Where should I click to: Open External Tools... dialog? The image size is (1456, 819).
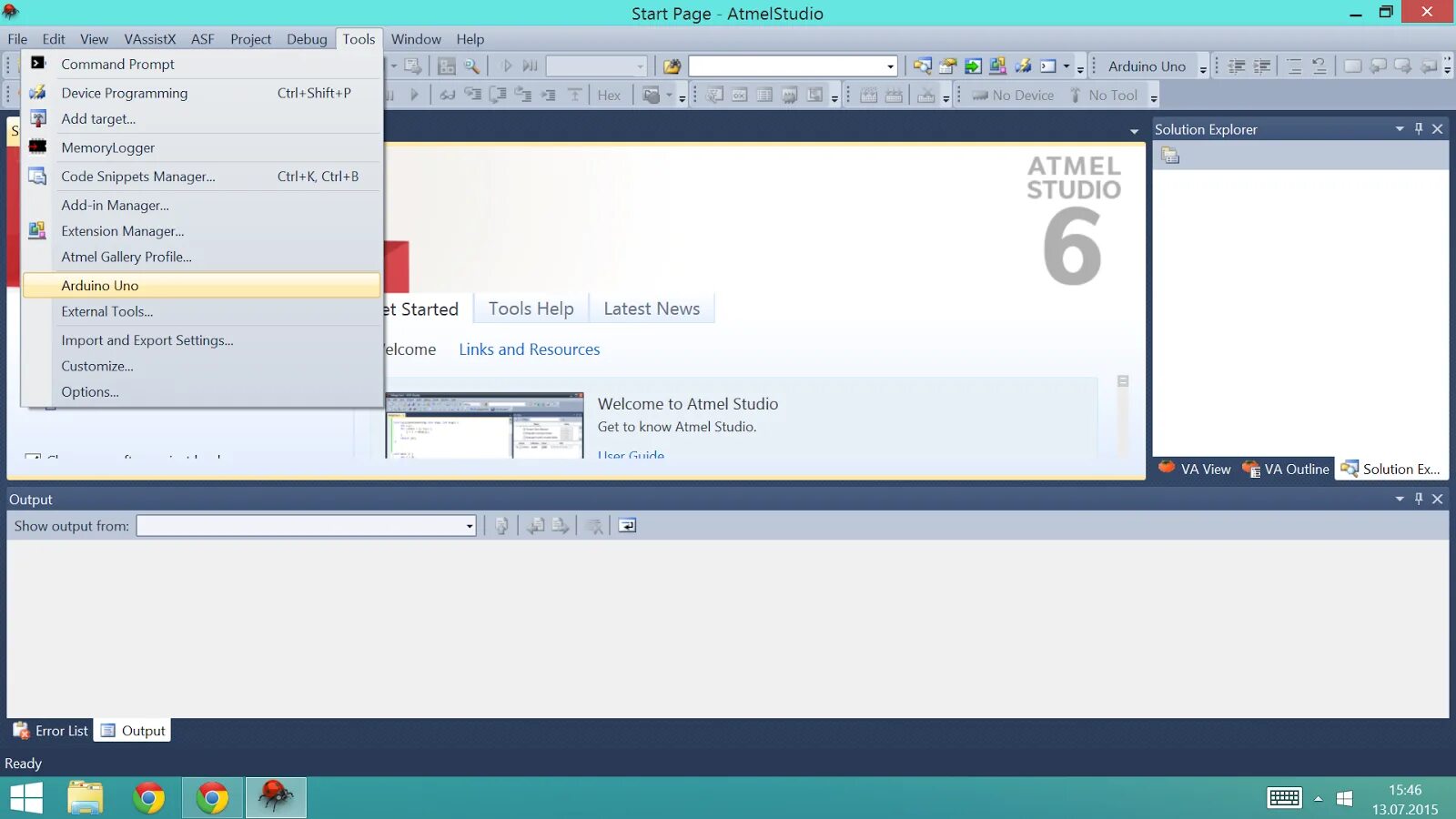[201, 311]
